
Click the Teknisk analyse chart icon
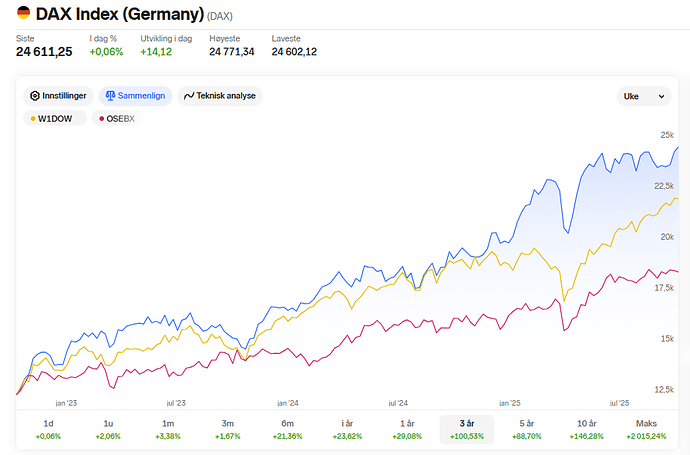(189, 96)
